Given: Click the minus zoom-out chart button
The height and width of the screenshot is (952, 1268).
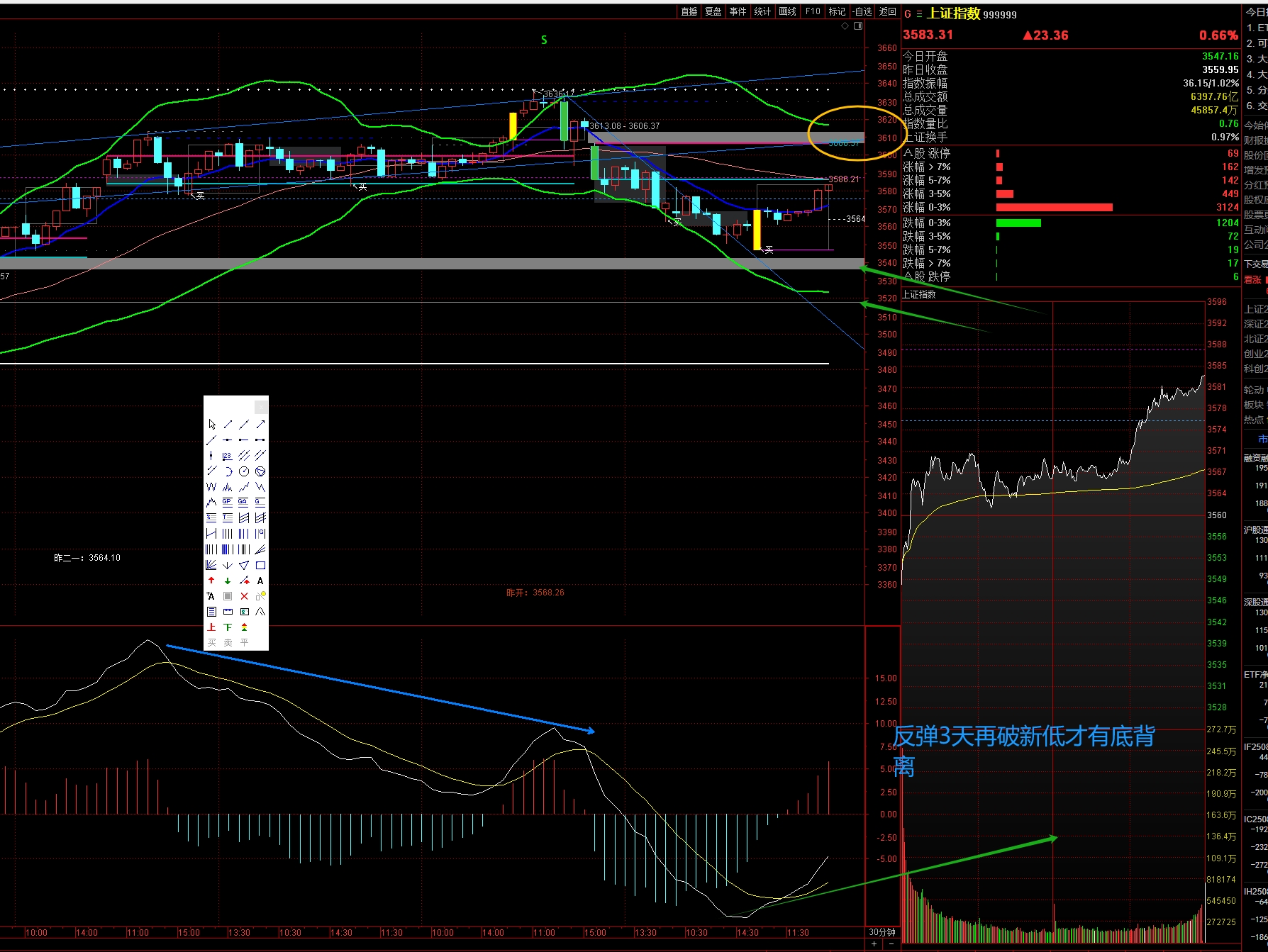Looking at the screenshot, I should (x=891, y=943).
